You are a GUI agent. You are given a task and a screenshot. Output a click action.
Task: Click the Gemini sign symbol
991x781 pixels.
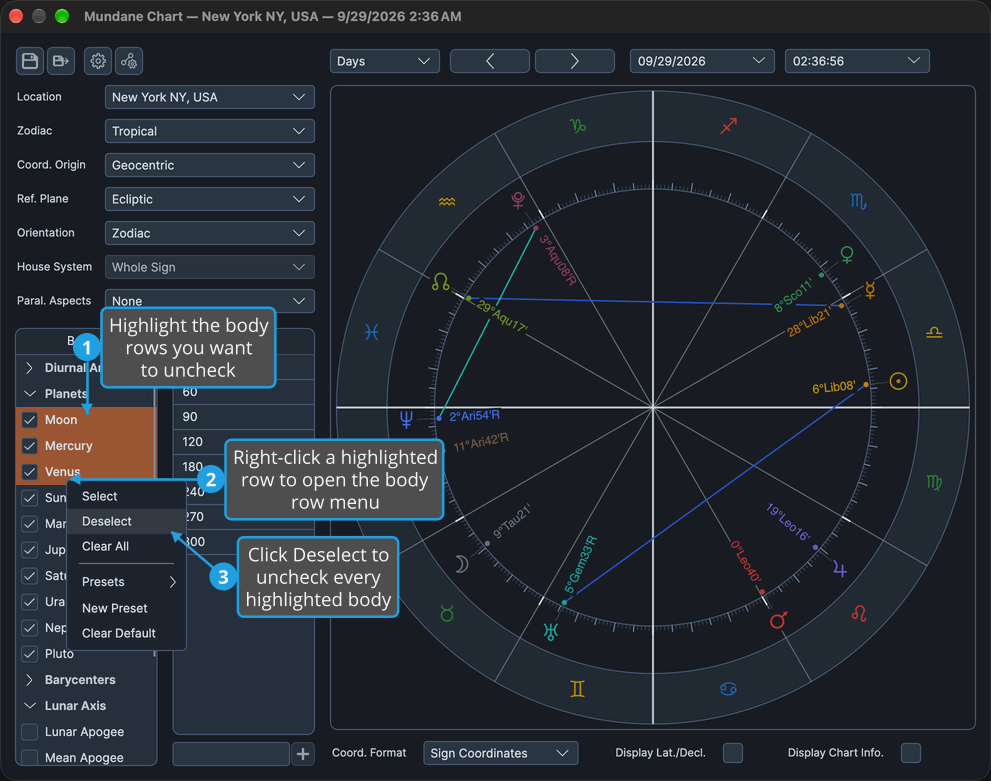(x=578, y=689)
